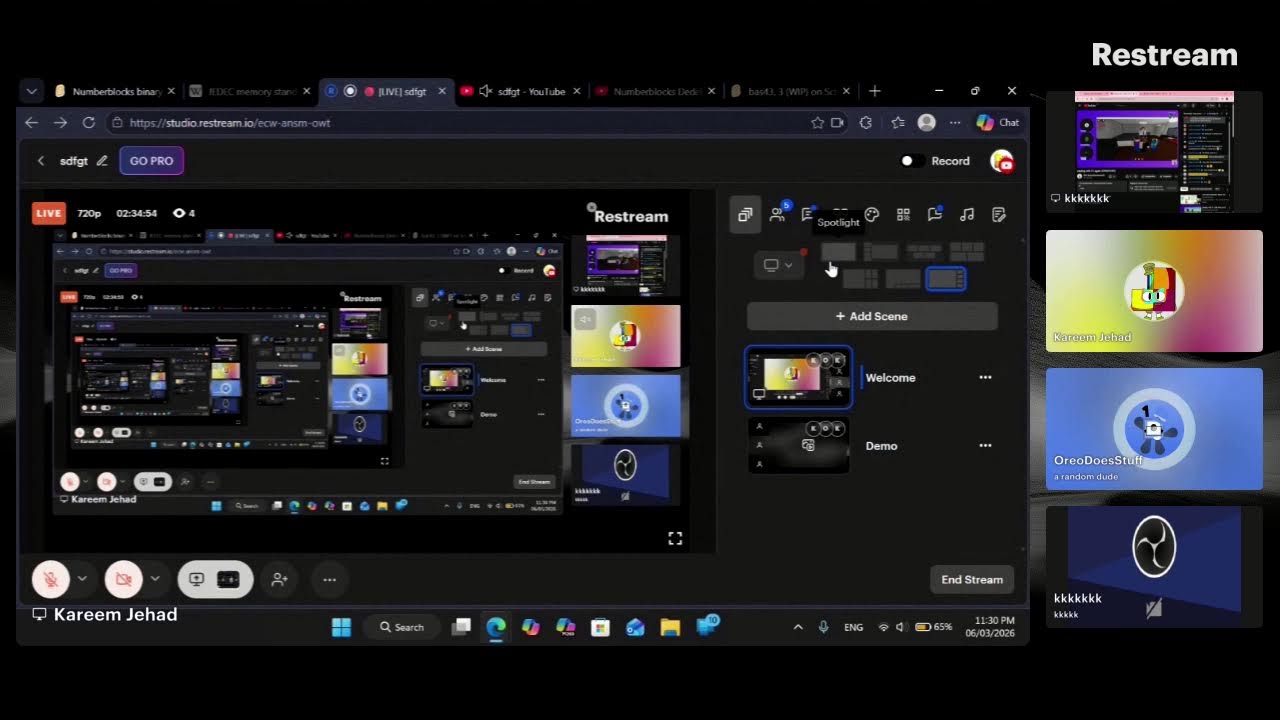Open the browser tab list chevron

pyautogui.click(x=32, y=91)
